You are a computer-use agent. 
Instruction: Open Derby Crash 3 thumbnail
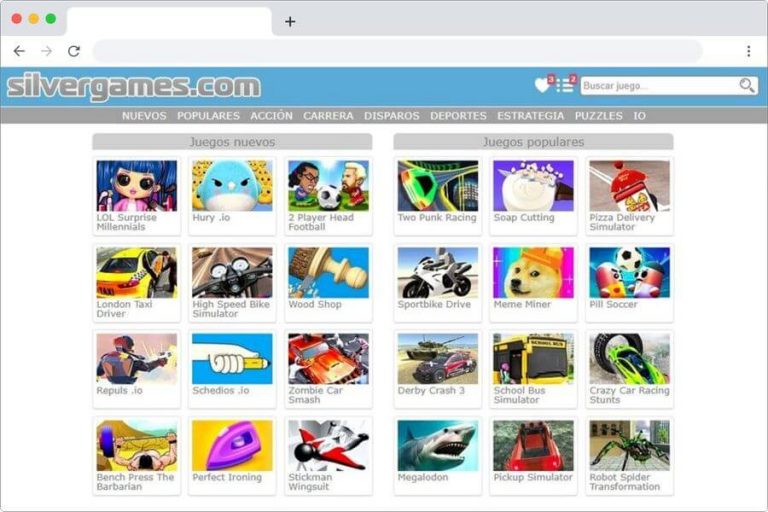438,359
